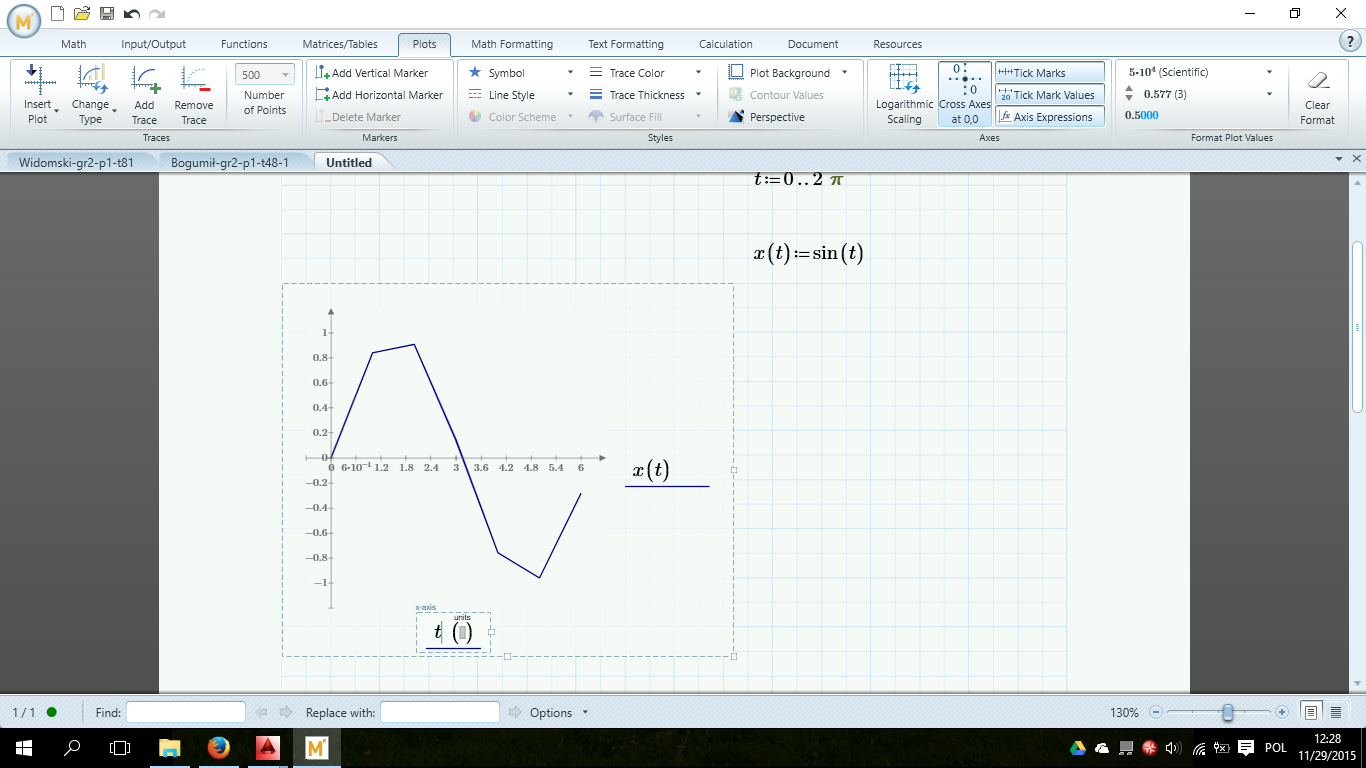Switch to the Functions ribbon tab
This screenshot has height=768, width=1366.
(x=244, y=44)
